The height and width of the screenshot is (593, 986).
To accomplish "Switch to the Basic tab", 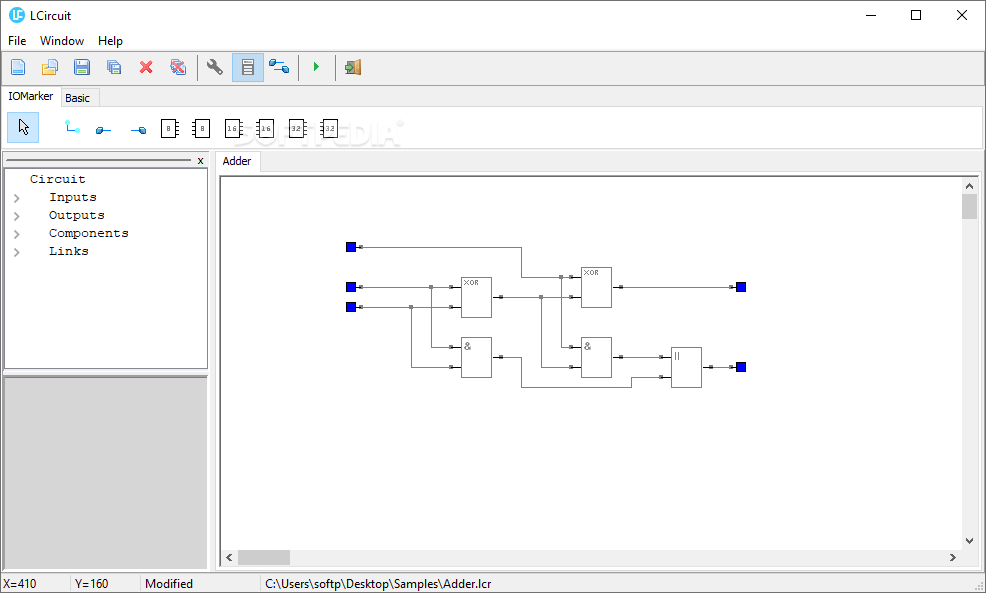I will 78,97.
